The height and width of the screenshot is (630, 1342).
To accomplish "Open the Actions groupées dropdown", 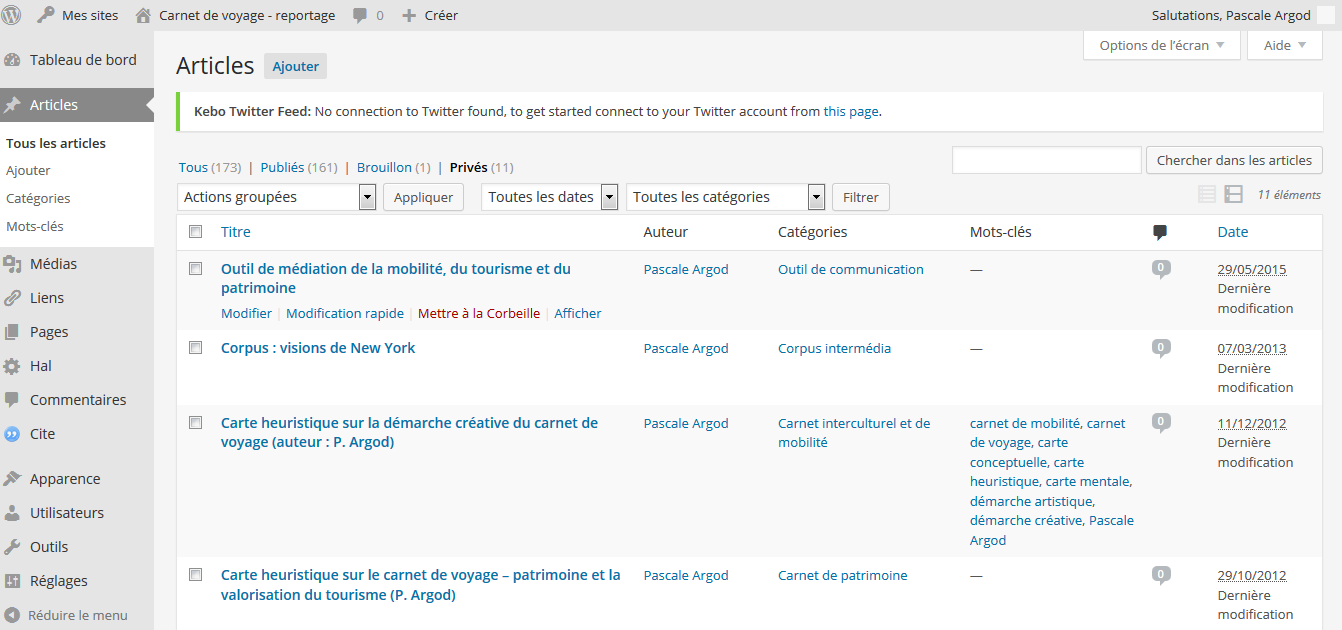I will [x=276, y=197].
